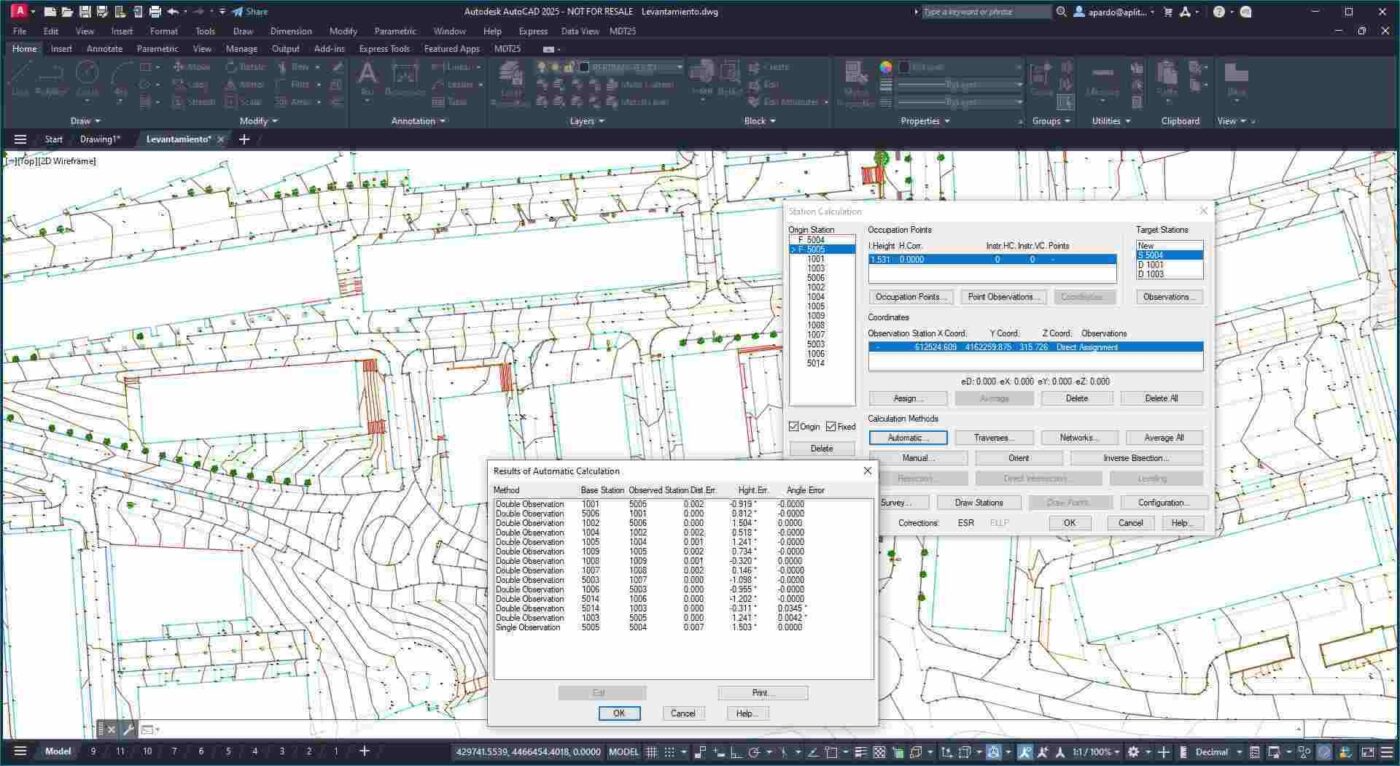The height and width of the screenshot is (766, 1400).
Task: Open the Autodesk App Store cart icon
Action: tap(1166, 12)
